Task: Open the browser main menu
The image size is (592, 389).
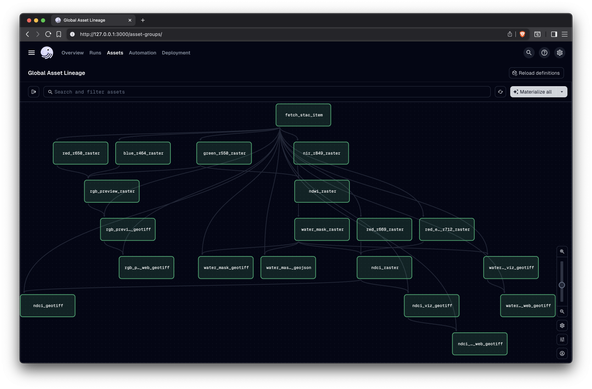Action: click(564, 34)
